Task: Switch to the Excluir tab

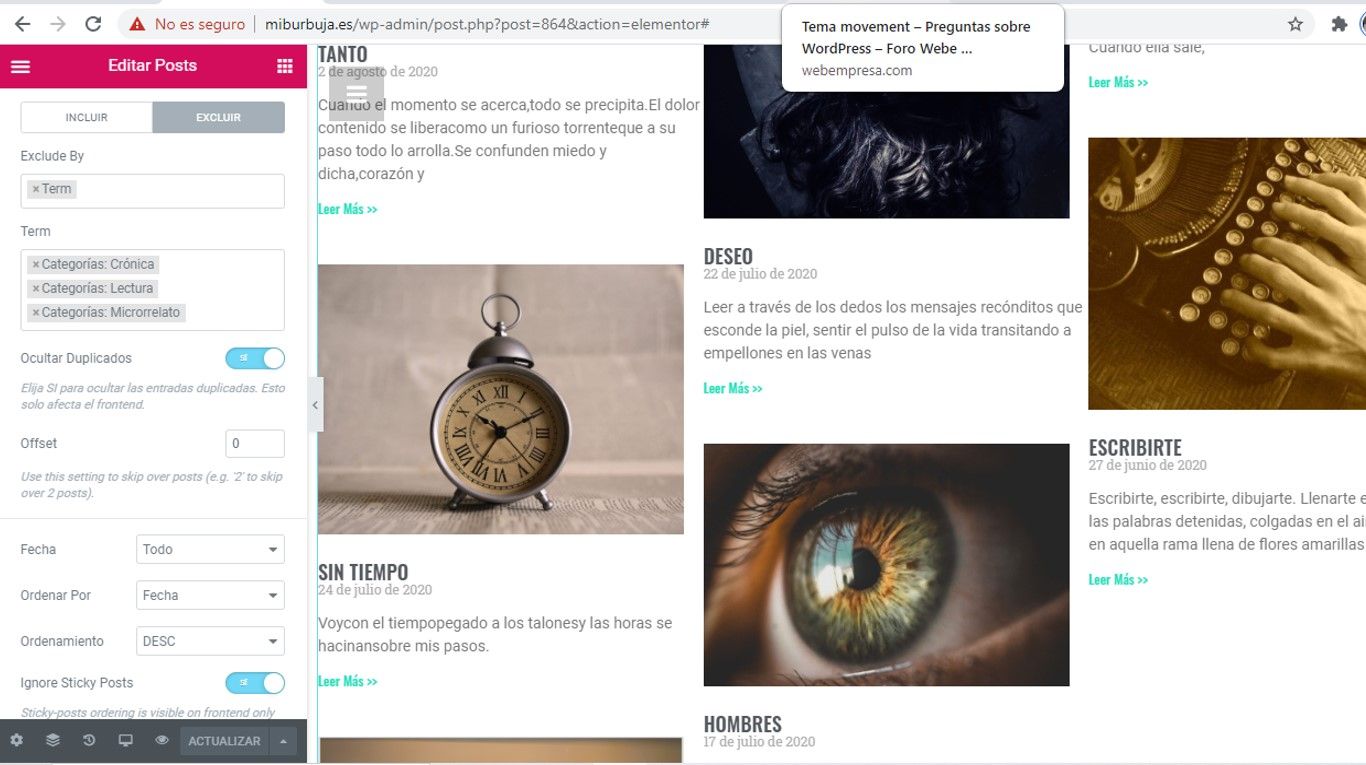Action: tap(219, 117)
